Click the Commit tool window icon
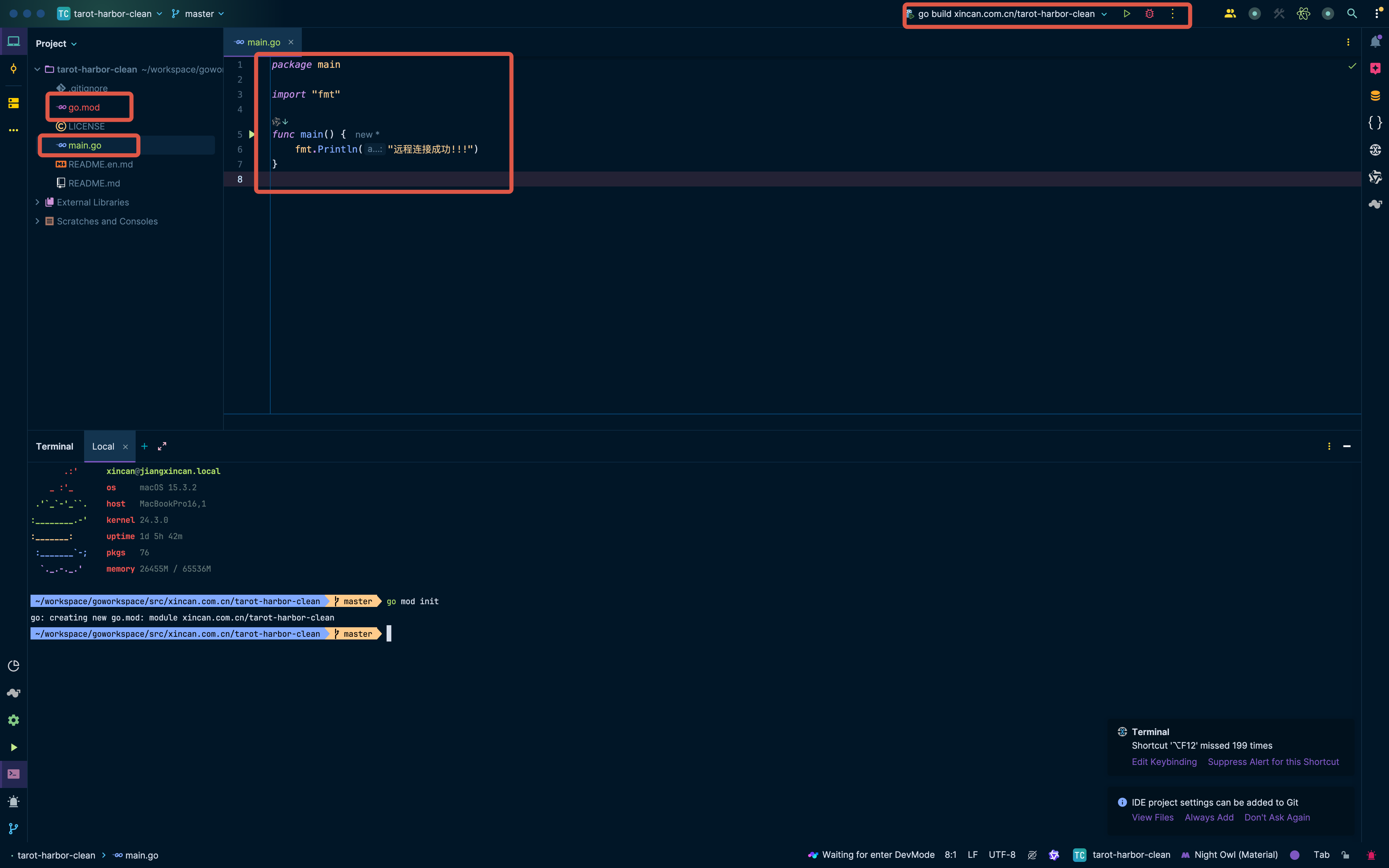 [x=14, y=69]
